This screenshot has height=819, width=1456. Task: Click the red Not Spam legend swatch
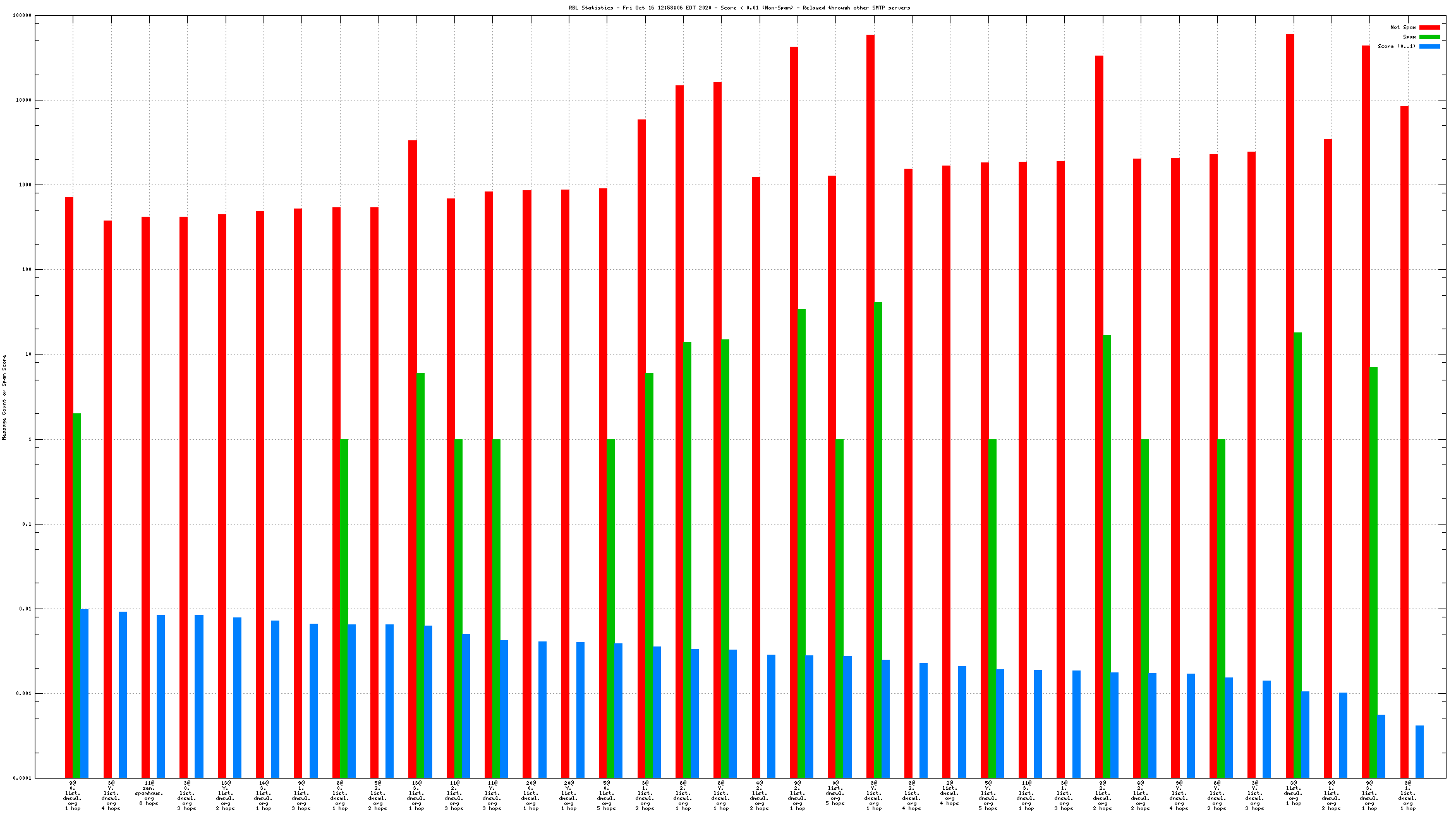[1429, 28]
